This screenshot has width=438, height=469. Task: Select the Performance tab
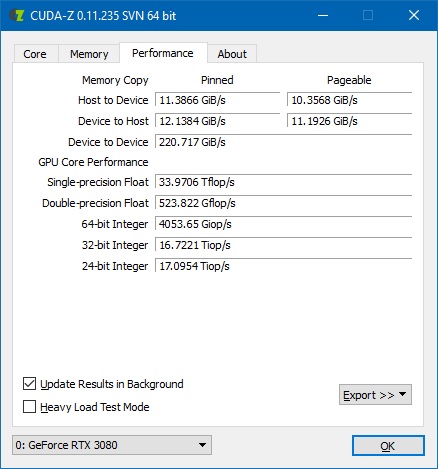pos(163,53)
